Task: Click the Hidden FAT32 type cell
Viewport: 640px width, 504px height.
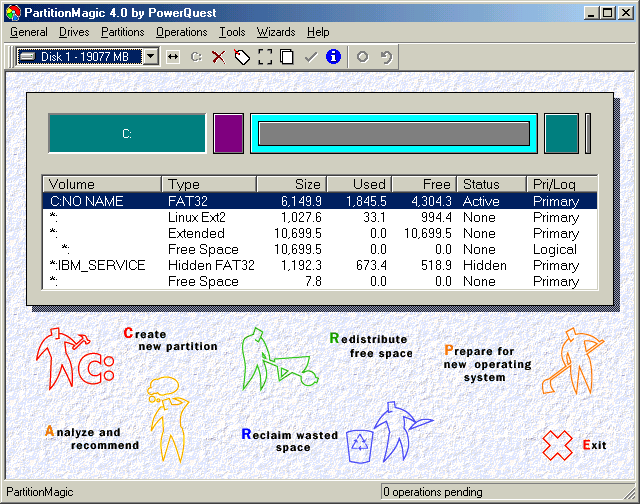Action: (211, 265)
